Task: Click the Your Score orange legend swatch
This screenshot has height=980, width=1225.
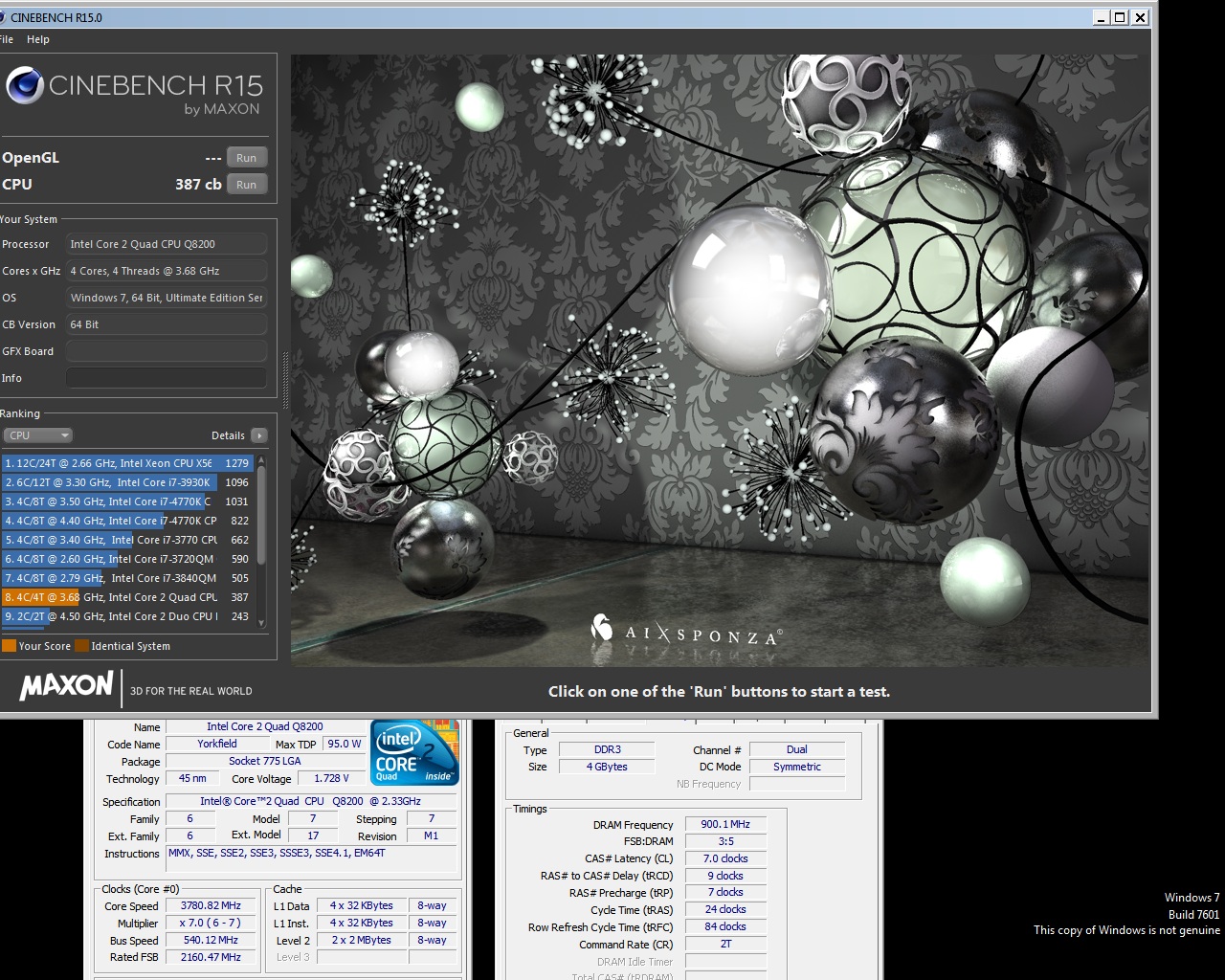Action: [x=9, y=646]
